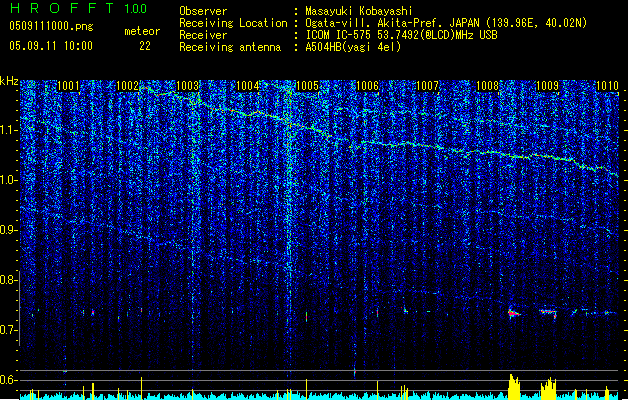The height and width of the screenshot is (400, 629).
Task: Click the 1009 time marker
Action: (547, 86)
